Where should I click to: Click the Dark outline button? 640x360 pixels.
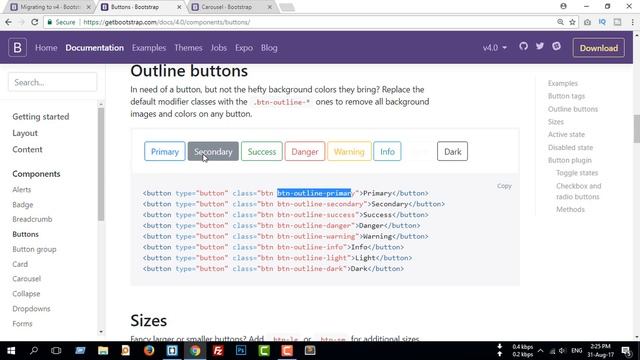coord(452,151)
